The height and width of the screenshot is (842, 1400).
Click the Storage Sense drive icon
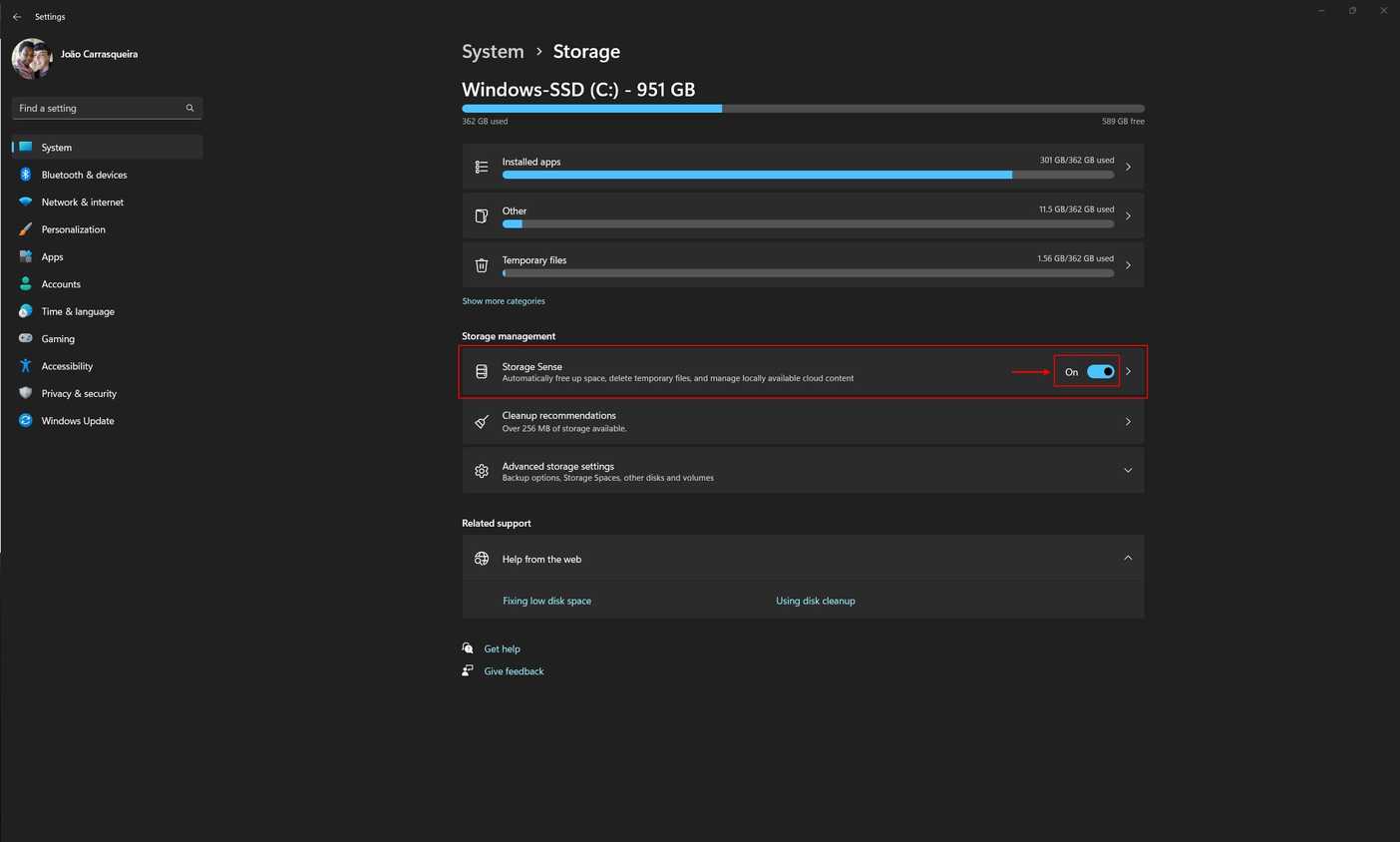(482, 371)
